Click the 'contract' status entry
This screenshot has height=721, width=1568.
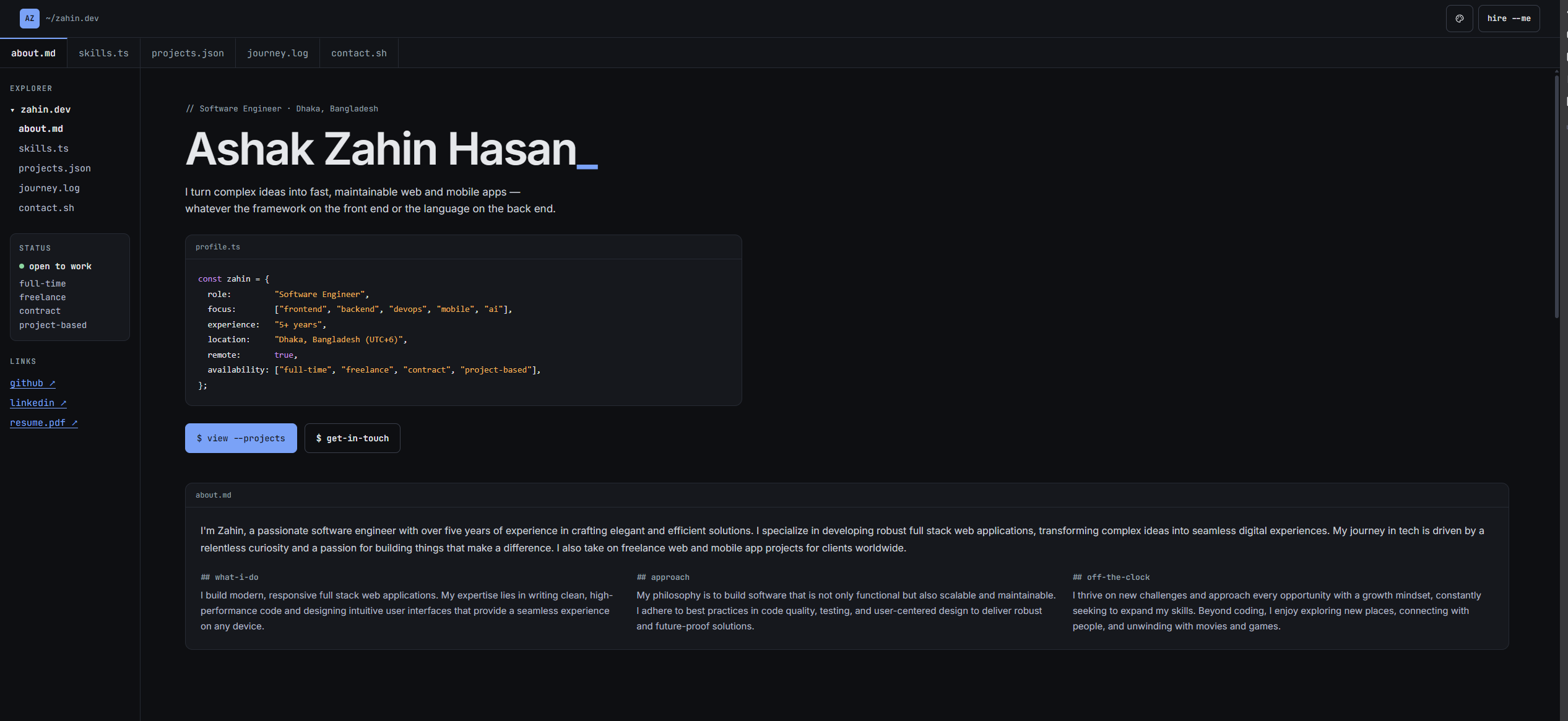40,311
